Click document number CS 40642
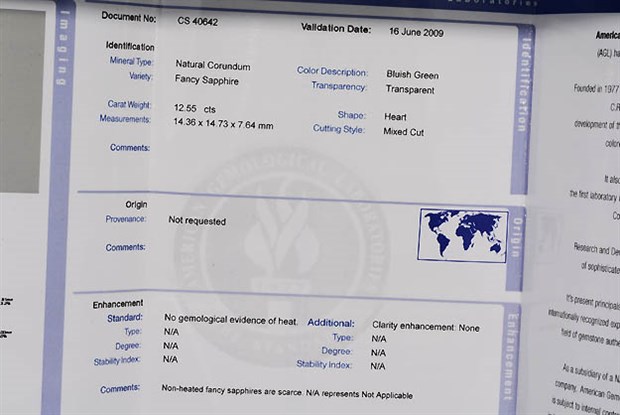Screen dimensions: 620x415 point(198,21)
